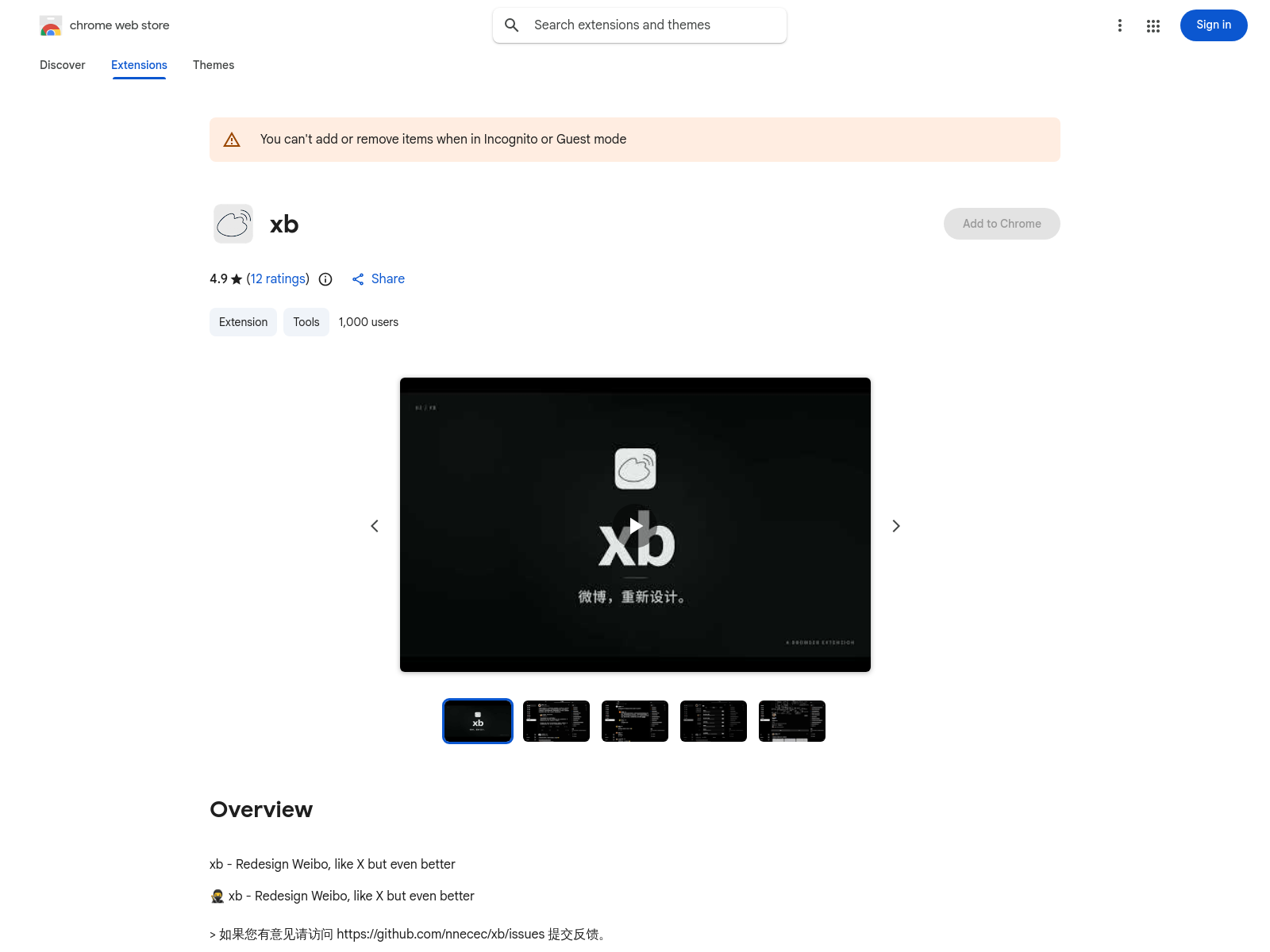Select the fourth screenshot thumbnail
This screenshot has width=1270, height=952.
pos(714,721)
